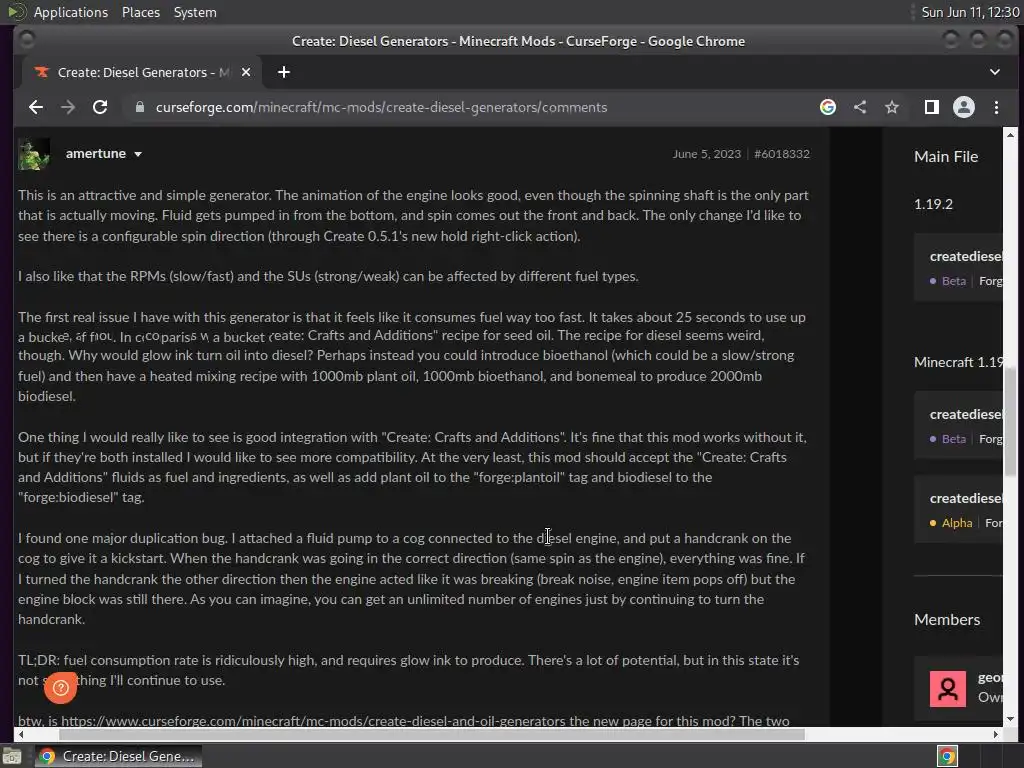Click the Main File heading
This screenshot has width=1024, height=768.
[x=946, y=157]
